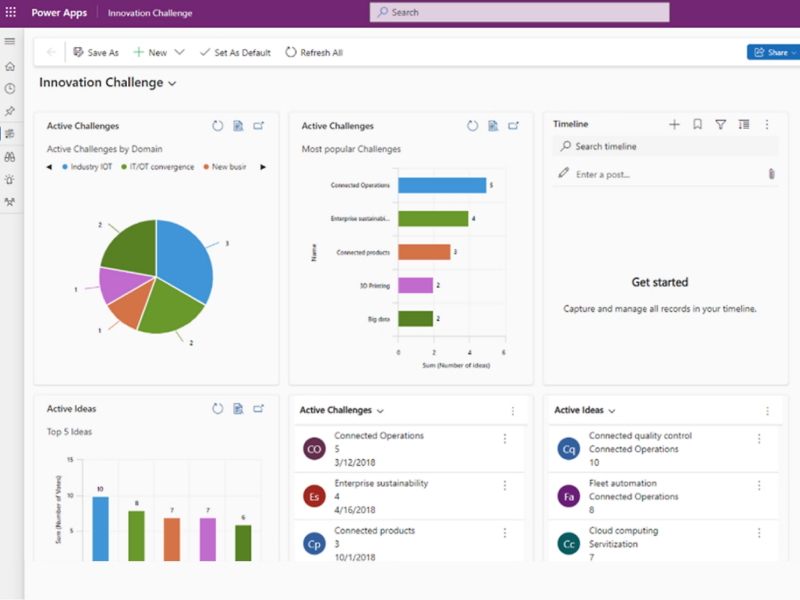This screenshot has height=600, width=800.
Task: Click the timeline bookmark icon
Action: point(697,124)
